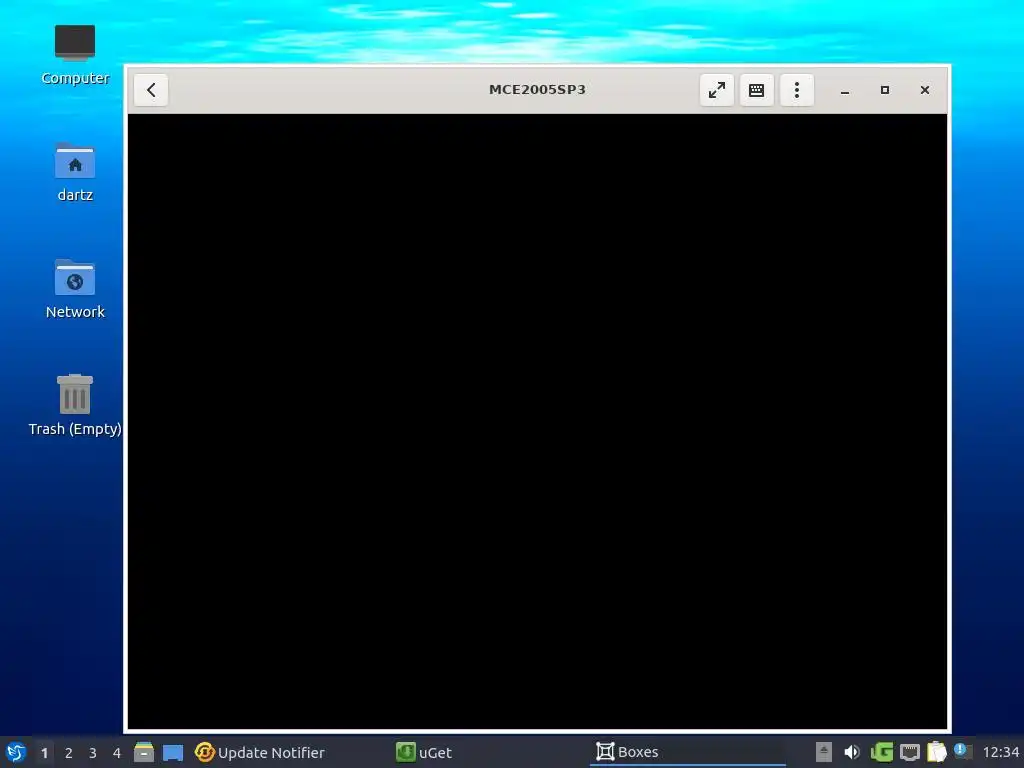Screen dimensions: 1024x768
Task: Select the Trash (Empty) icon
Action: pos(75,406)
